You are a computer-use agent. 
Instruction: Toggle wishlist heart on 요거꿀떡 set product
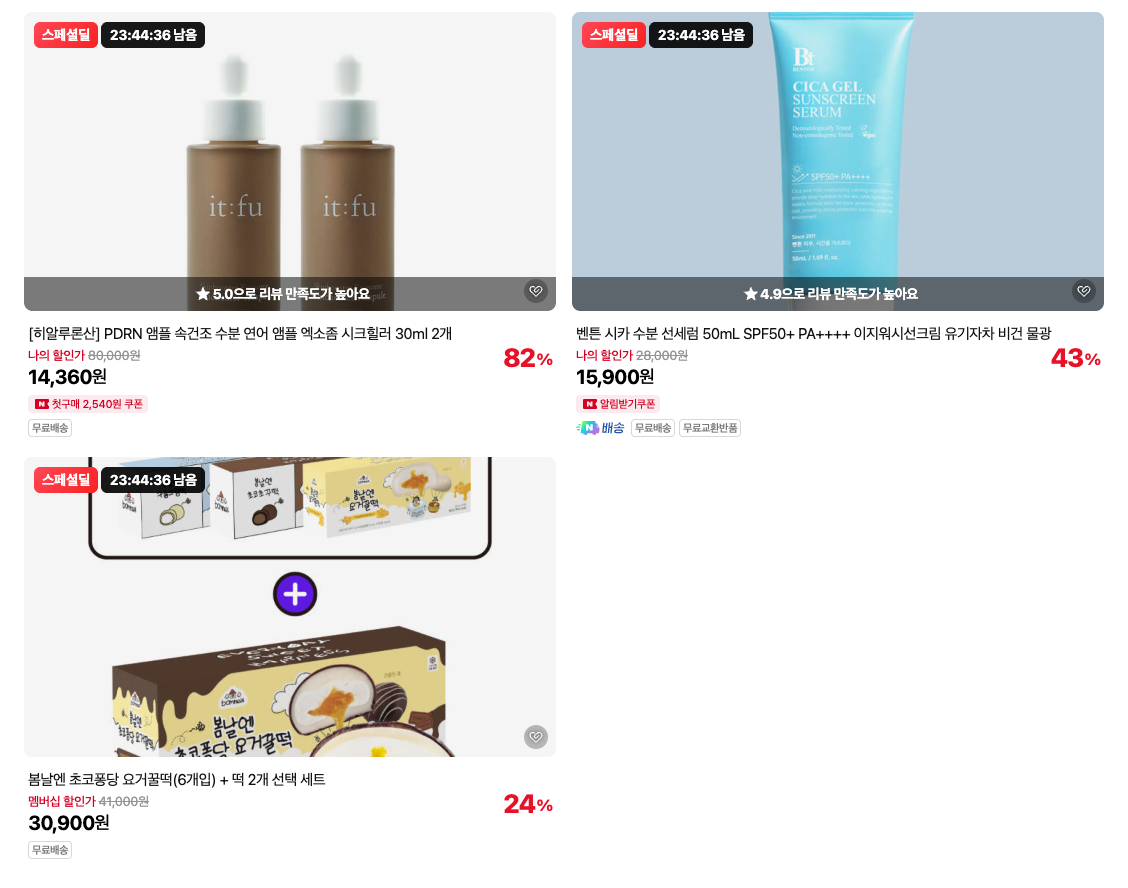(x=535, y=737)
